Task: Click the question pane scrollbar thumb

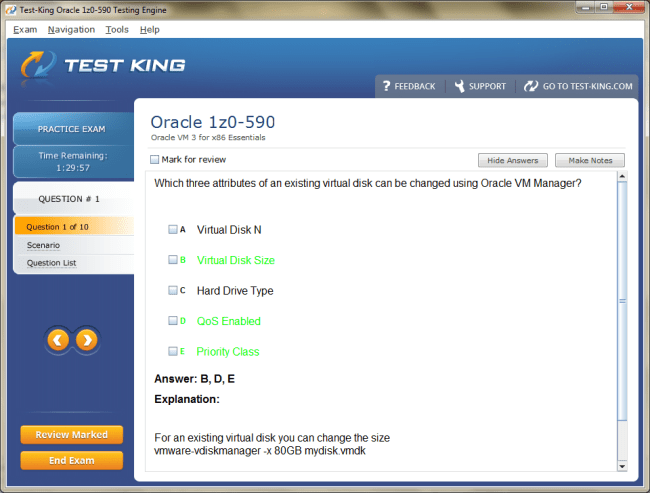Action: point(622,301)
